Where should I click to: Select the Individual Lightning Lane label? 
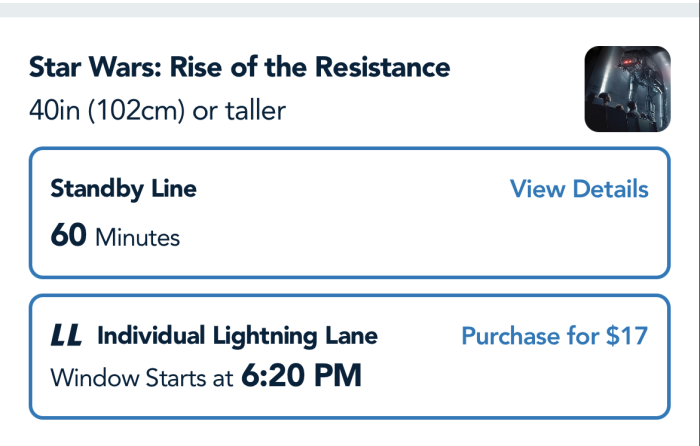237,337
